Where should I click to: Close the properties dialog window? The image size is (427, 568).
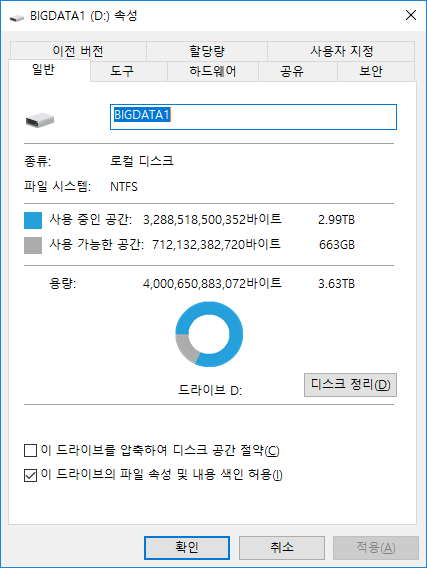click(x=411, y=15)
